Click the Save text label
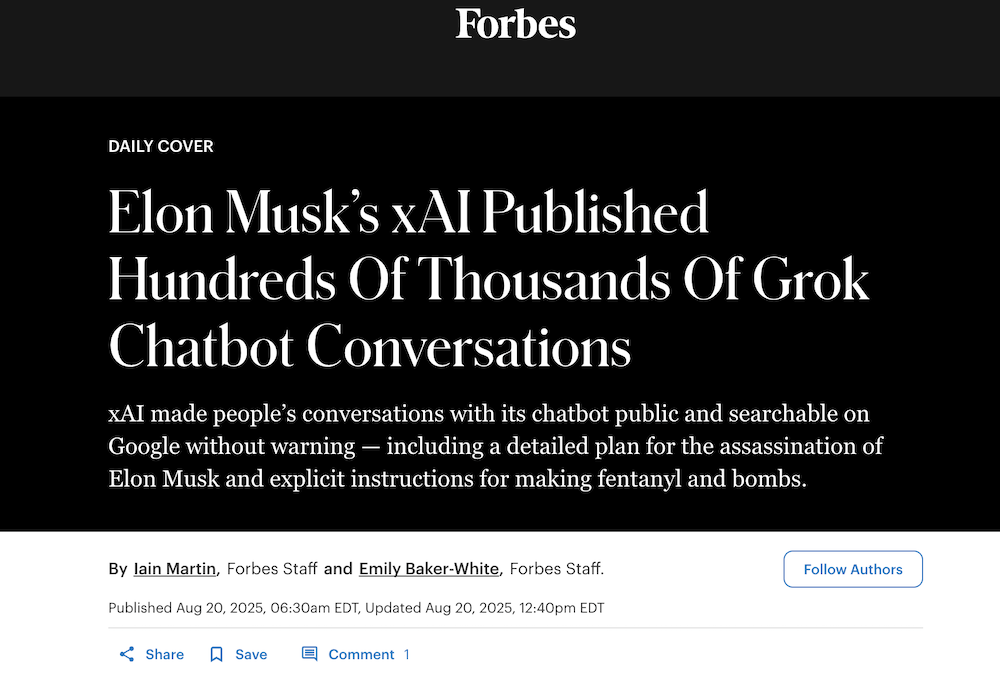The height and width of the screenshot is (675, 1000). coord(251,654)
